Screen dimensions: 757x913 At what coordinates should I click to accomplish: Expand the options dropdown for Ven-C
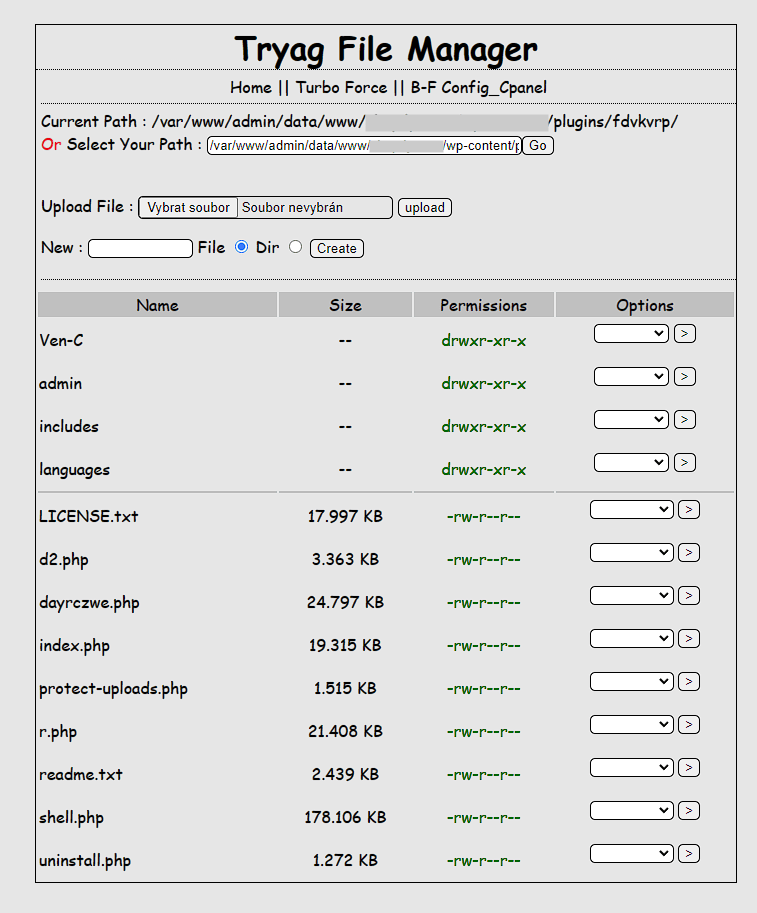pos(631,334)
